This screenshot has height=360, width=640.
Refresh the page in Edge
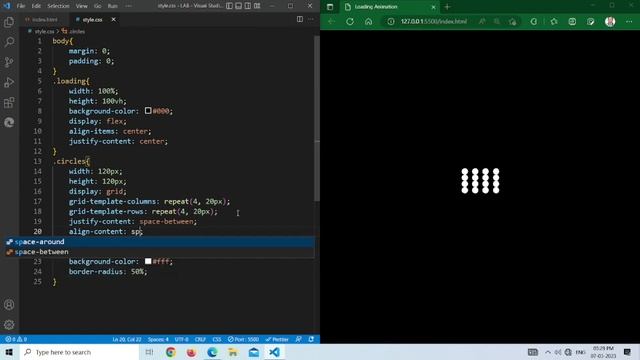(x=350, y=21)
